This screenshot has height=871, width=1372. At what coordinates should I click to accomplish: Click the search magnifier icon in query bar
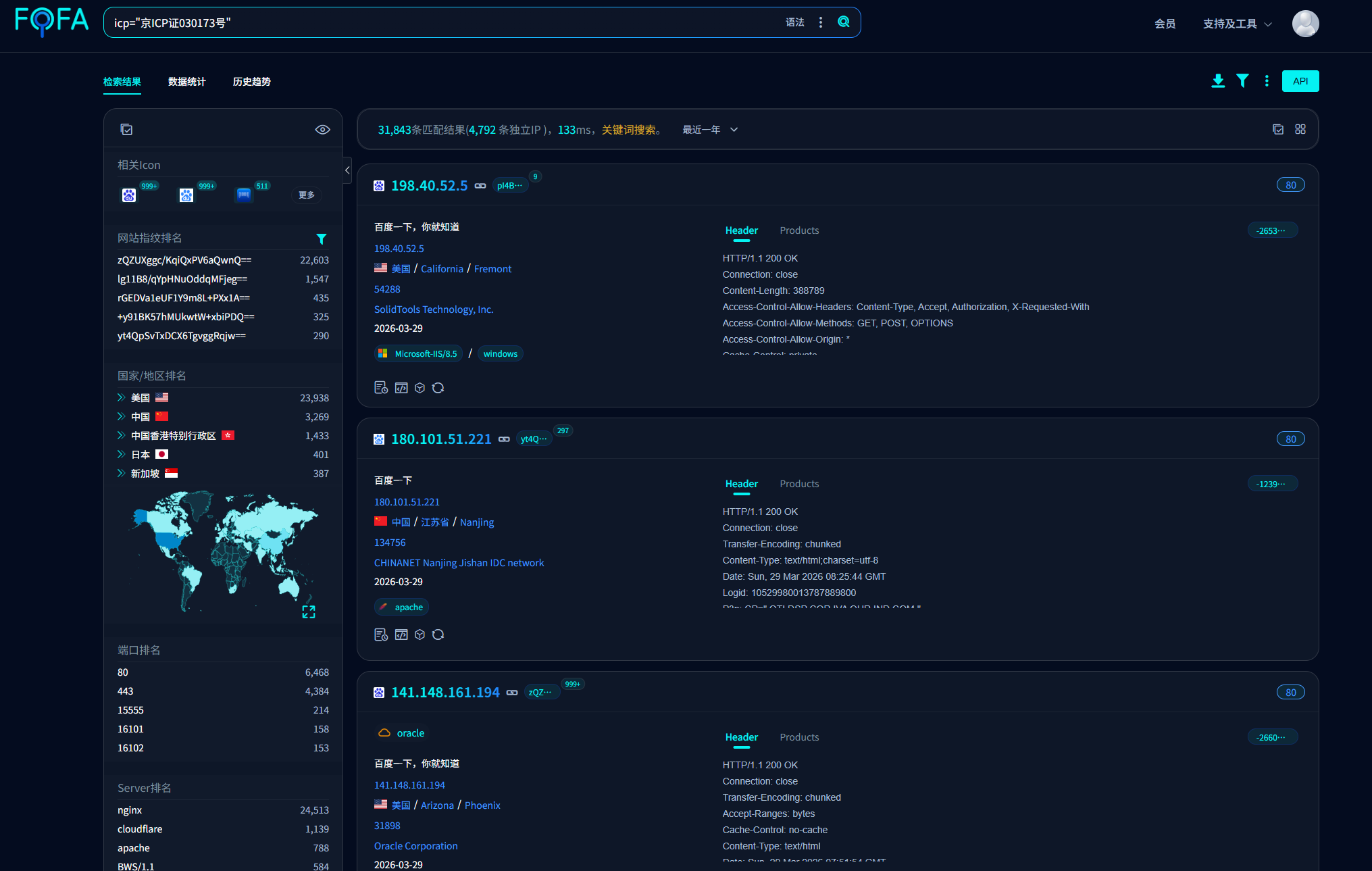[x=844, y=22]
